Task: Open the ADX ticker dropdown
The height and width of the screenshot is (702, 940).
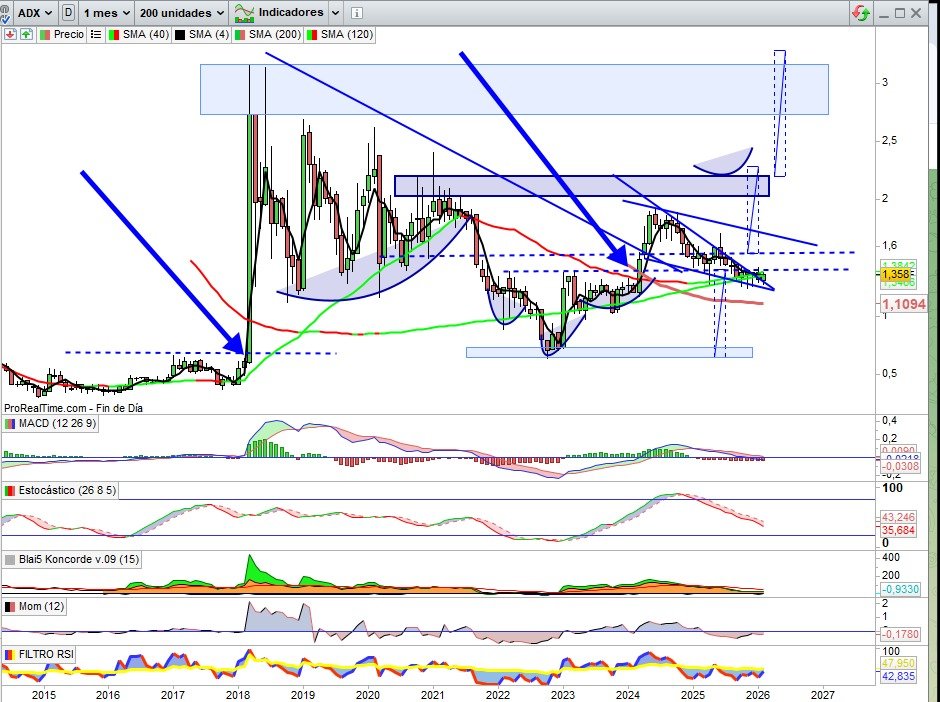Action: click(34, 13)
